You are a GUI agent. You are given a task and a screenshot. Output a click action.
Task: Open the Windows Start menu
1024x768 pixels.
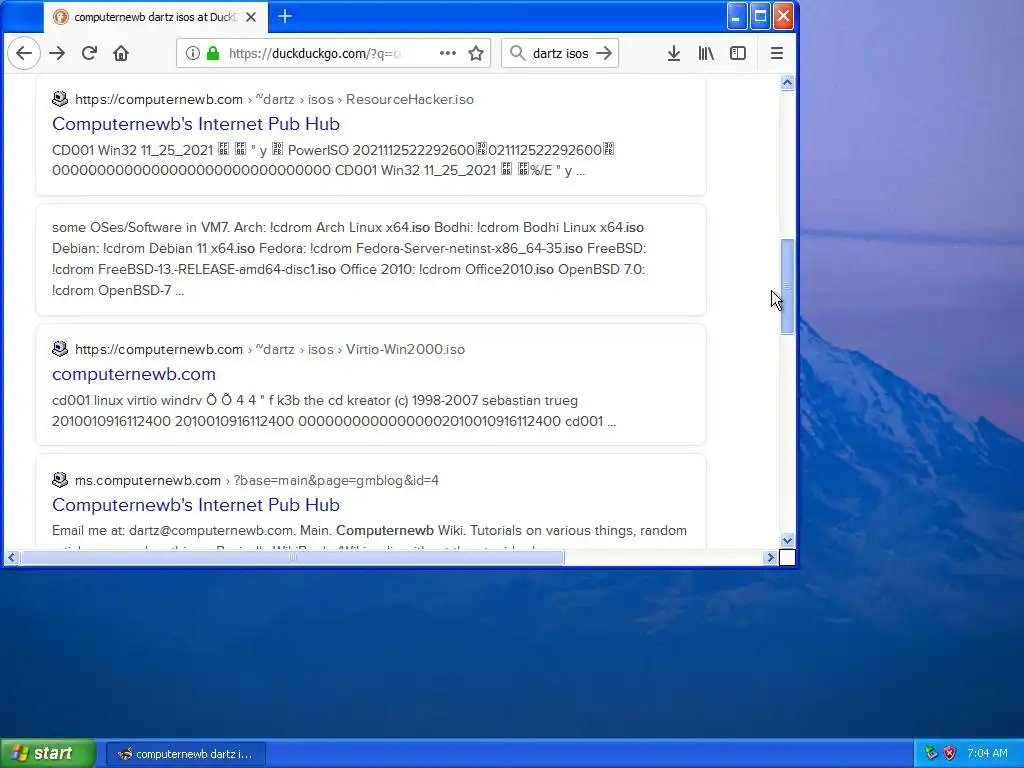coord(47,753)
